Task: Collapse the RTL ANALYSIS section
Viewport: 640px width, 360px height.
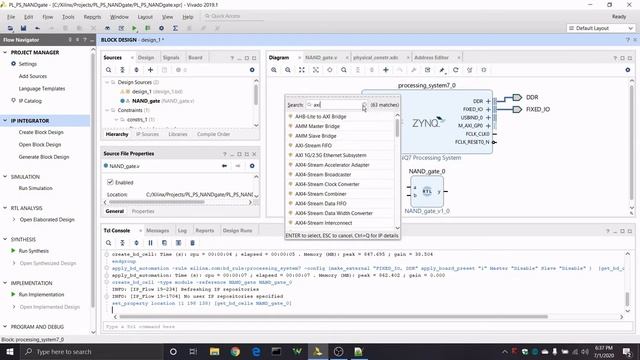Action: pyautogui.click(x=5, y=208)
